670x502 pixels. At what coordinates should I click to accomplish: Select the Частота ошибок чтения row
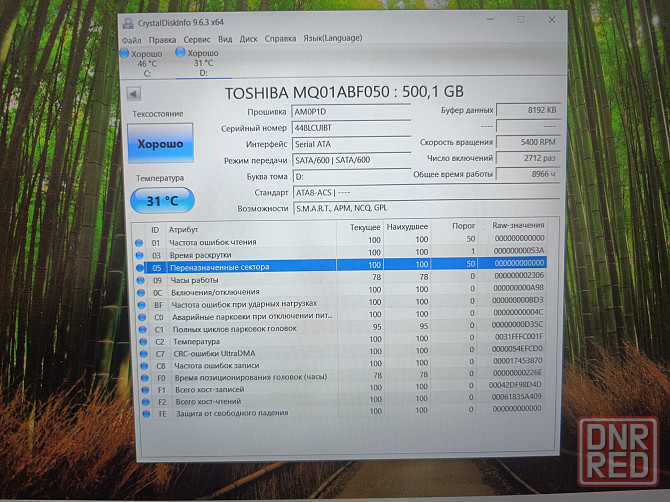click(340, 241)
